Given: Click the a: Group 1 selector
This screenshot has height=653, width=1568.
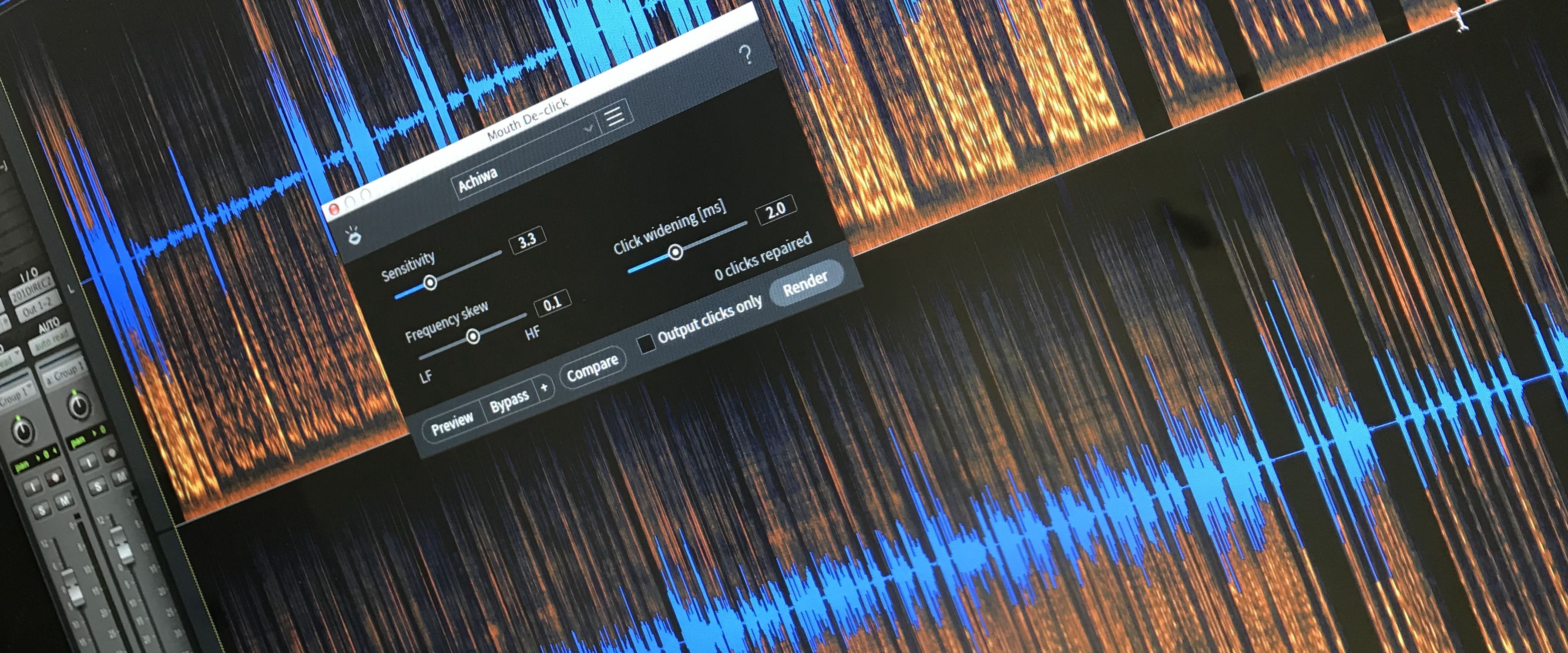Looking at the screenshot, I should (x=64, y=375).
